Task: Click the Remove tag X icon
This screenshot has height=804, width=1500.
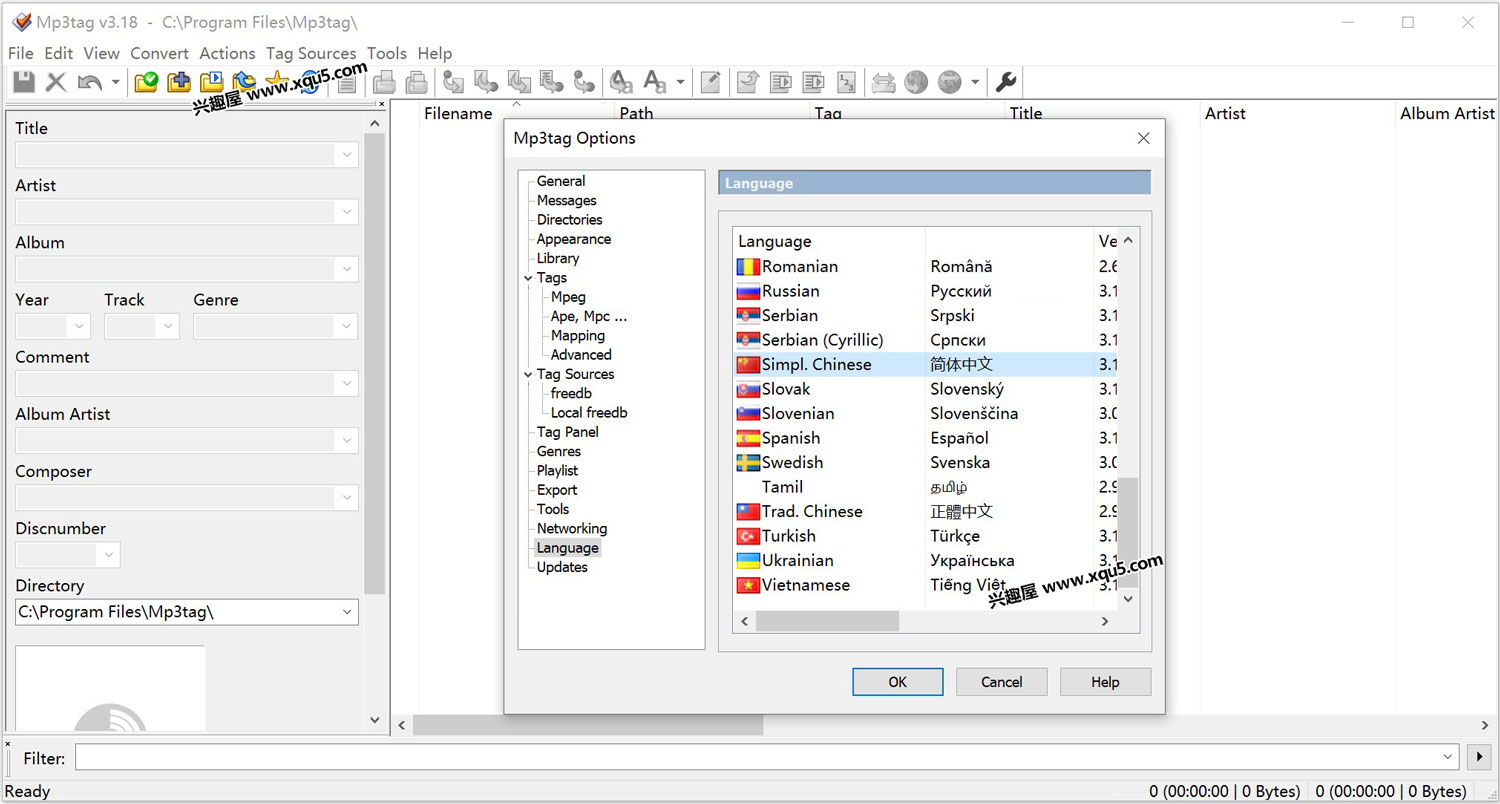Action: tap(56, 82)
